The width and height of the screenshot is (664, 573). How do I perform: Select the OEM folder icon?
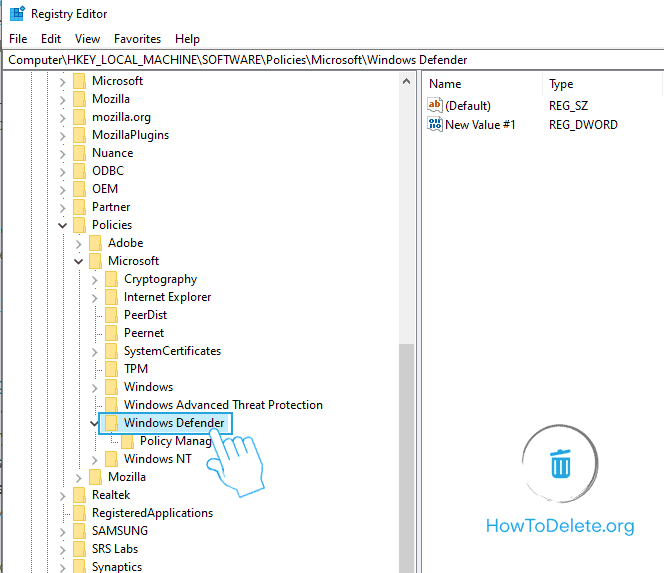[80, 189]
